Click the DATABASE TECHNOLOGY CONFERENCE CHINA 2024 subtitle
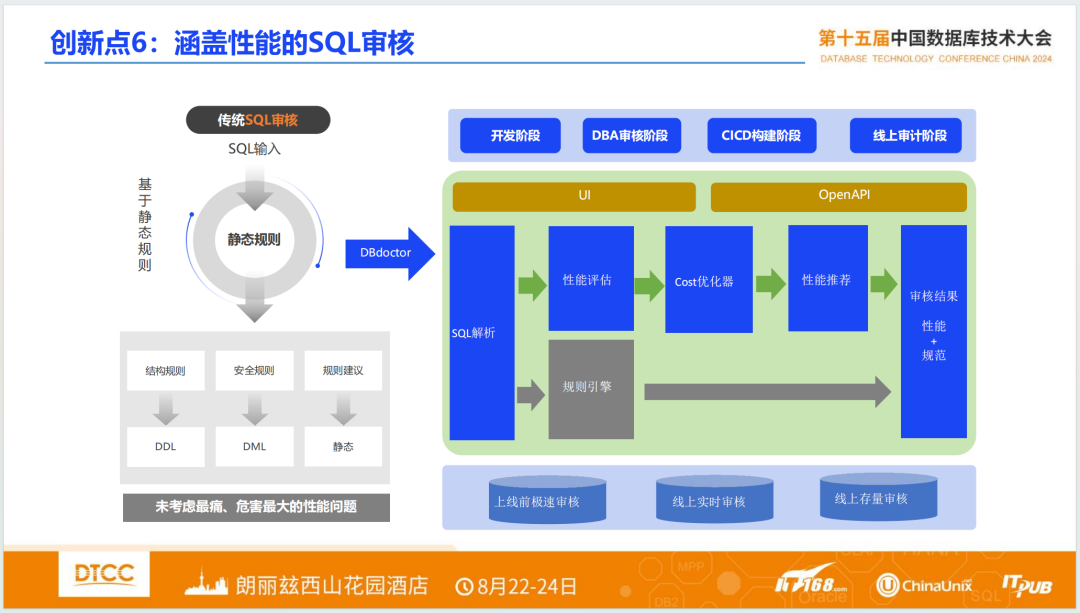1080x613 pixels. pyautogui.click(x=936, y=59)
